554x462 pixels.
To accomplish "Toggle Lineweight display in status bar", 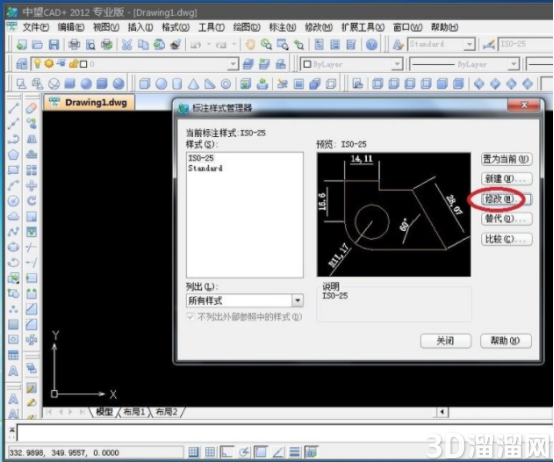I will 295,451.
